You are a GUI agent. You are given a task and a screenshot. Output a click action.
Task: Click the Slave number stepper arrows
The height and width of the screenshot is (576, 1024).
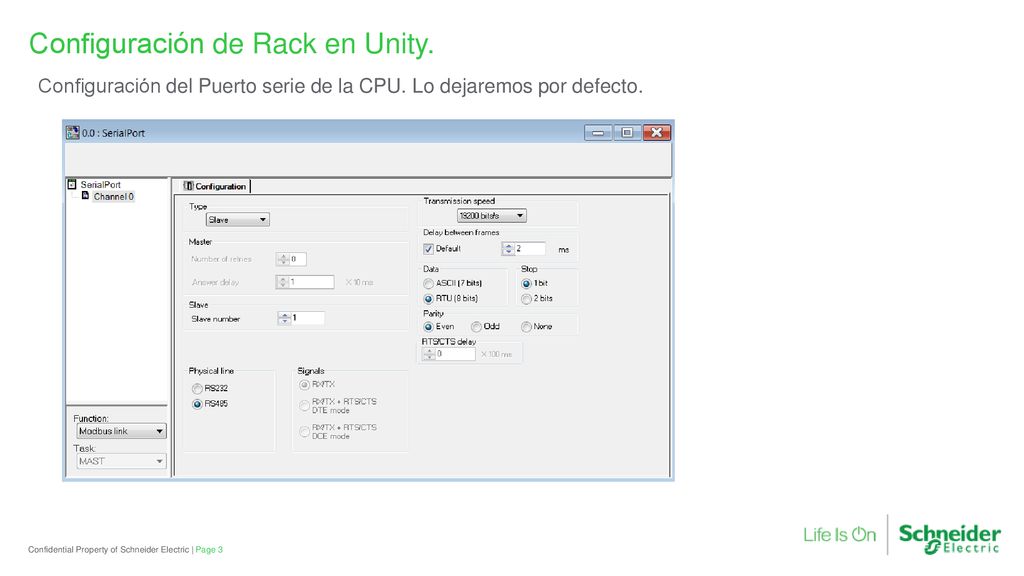(x=284, y=318)
